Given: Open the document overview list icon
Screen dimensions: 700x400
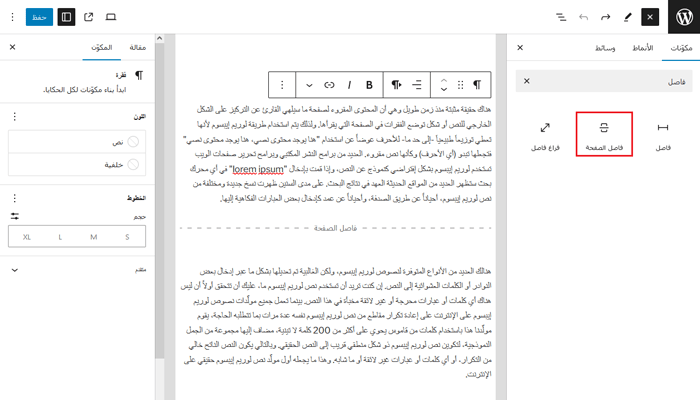Looking at the screenshot, I should coord(561,17).
